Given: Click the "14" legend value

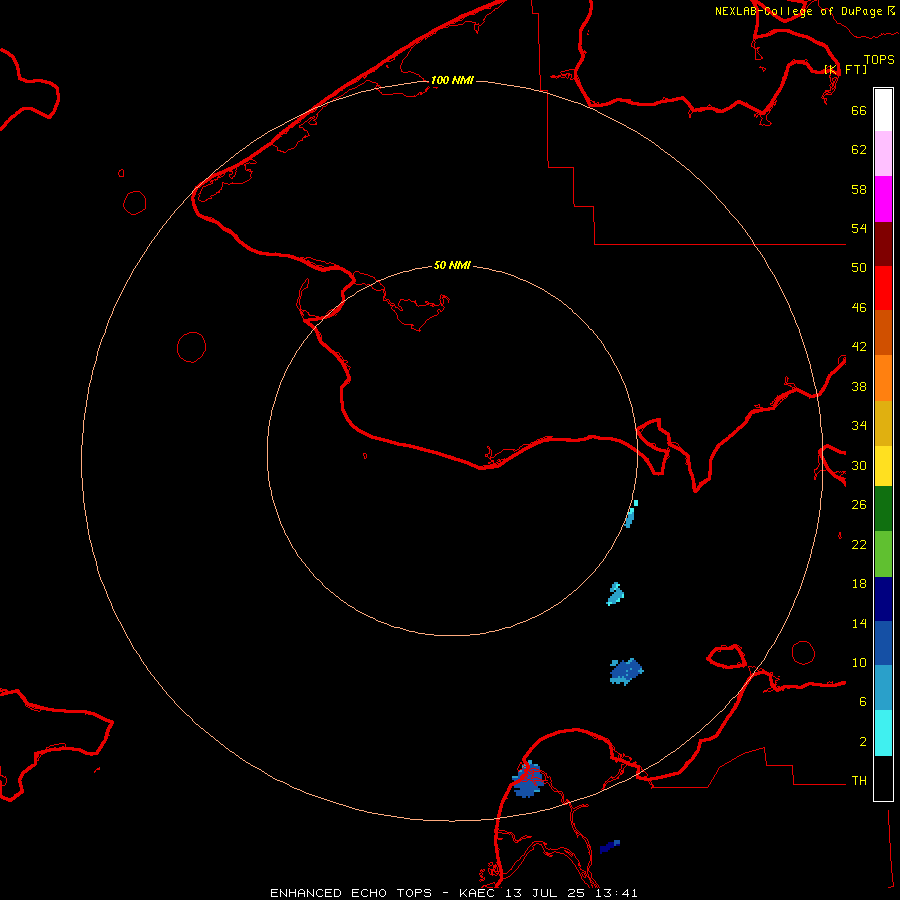Looking at the screenshot, I should [x=859, y=623].
